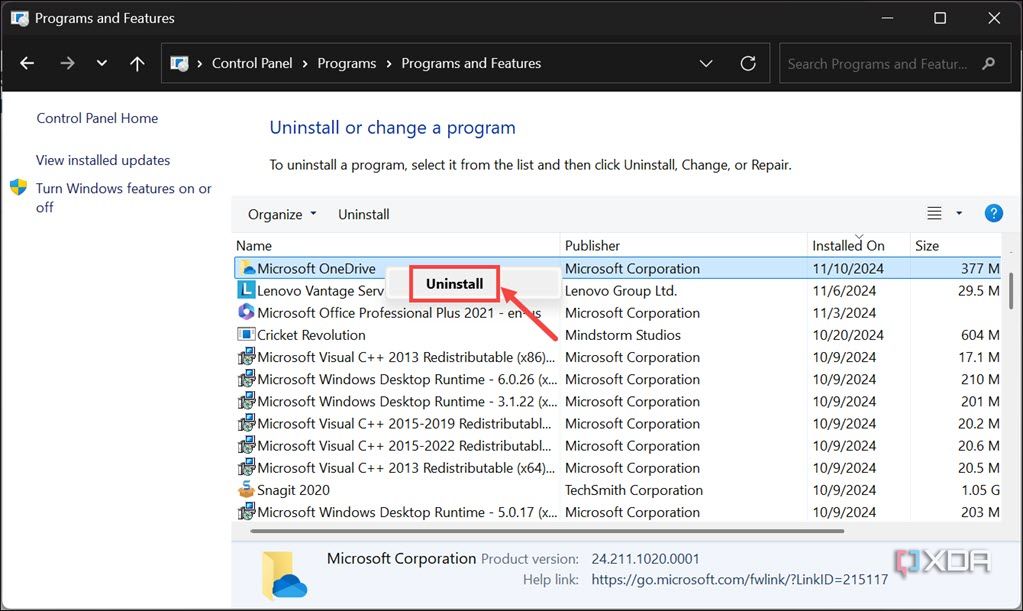Choose Uninstall from the context menu

[x=455, y=284]
